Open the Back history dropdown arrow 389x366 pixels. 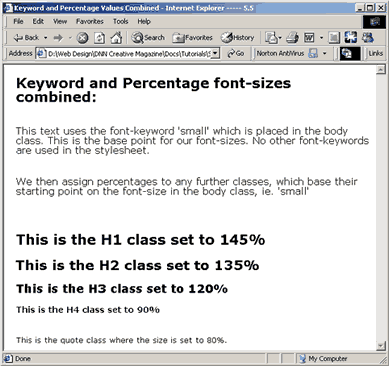pos(46,38)
